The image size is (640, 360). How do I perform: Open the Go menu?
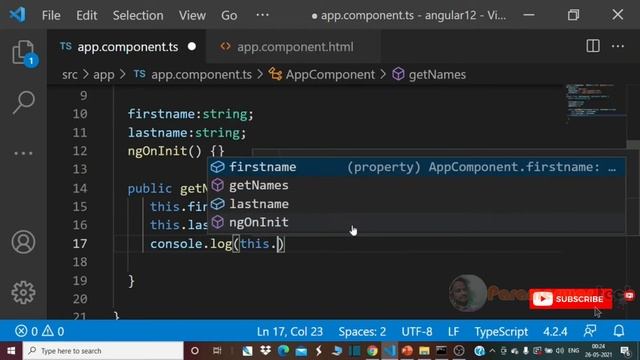point(229,16)
